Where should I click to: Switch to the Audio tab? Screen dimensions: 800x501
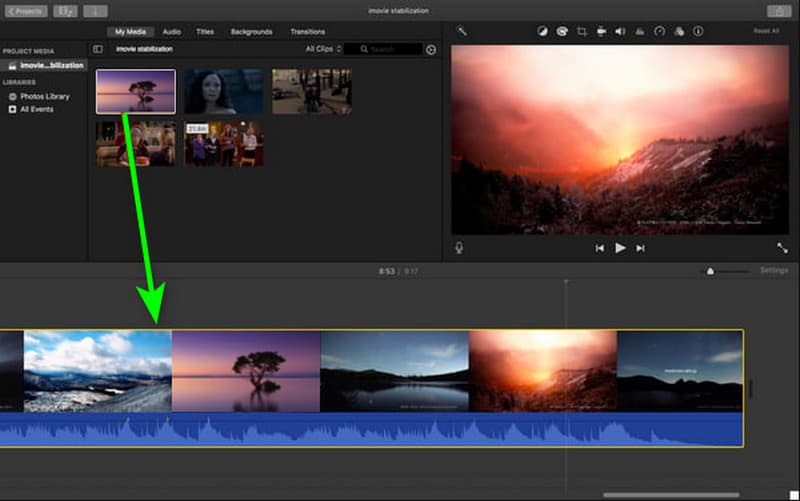(171, 32)
